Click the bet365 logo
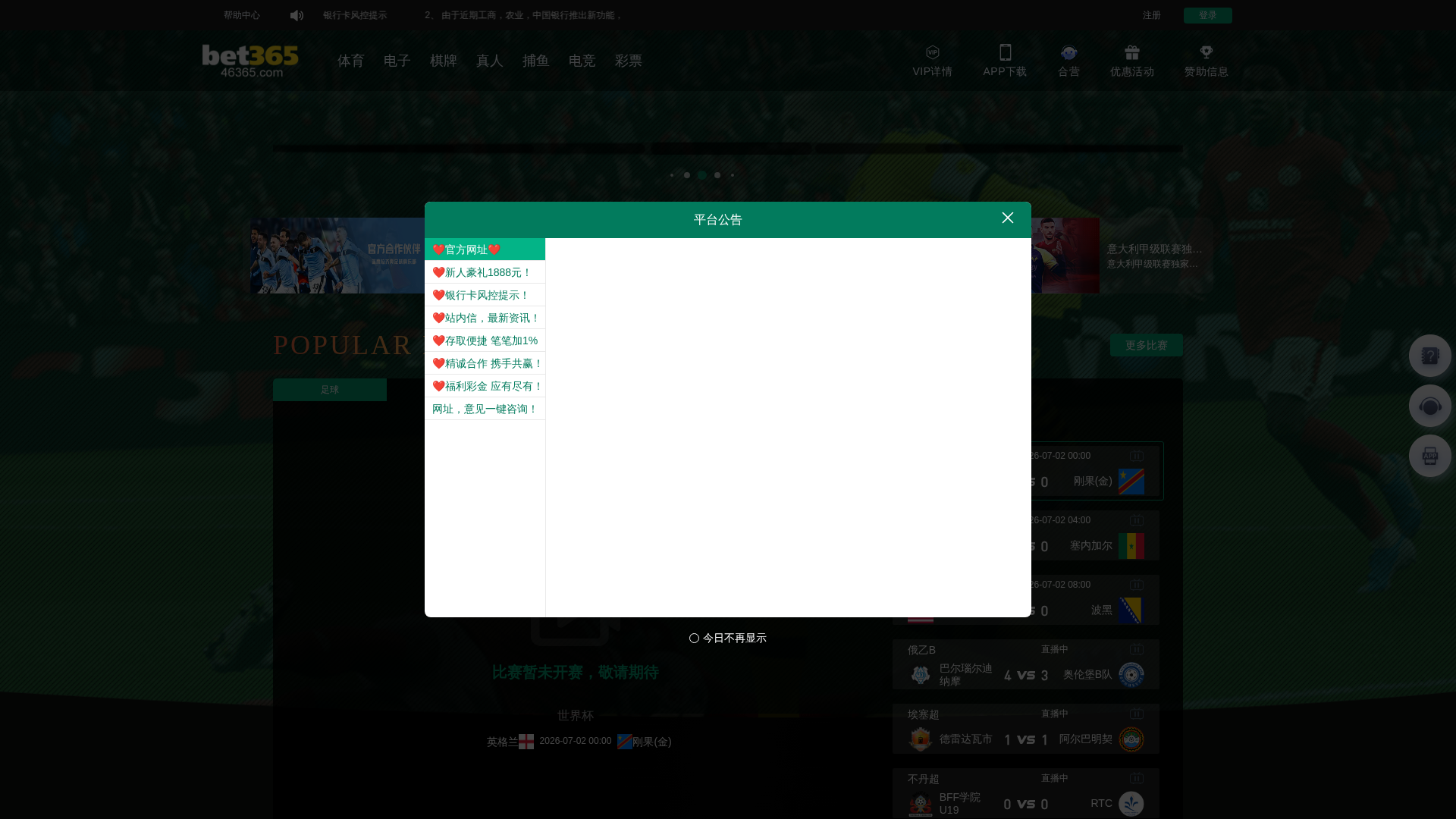The width and height of the screenshot is (1456, 819). click(250, 61)
